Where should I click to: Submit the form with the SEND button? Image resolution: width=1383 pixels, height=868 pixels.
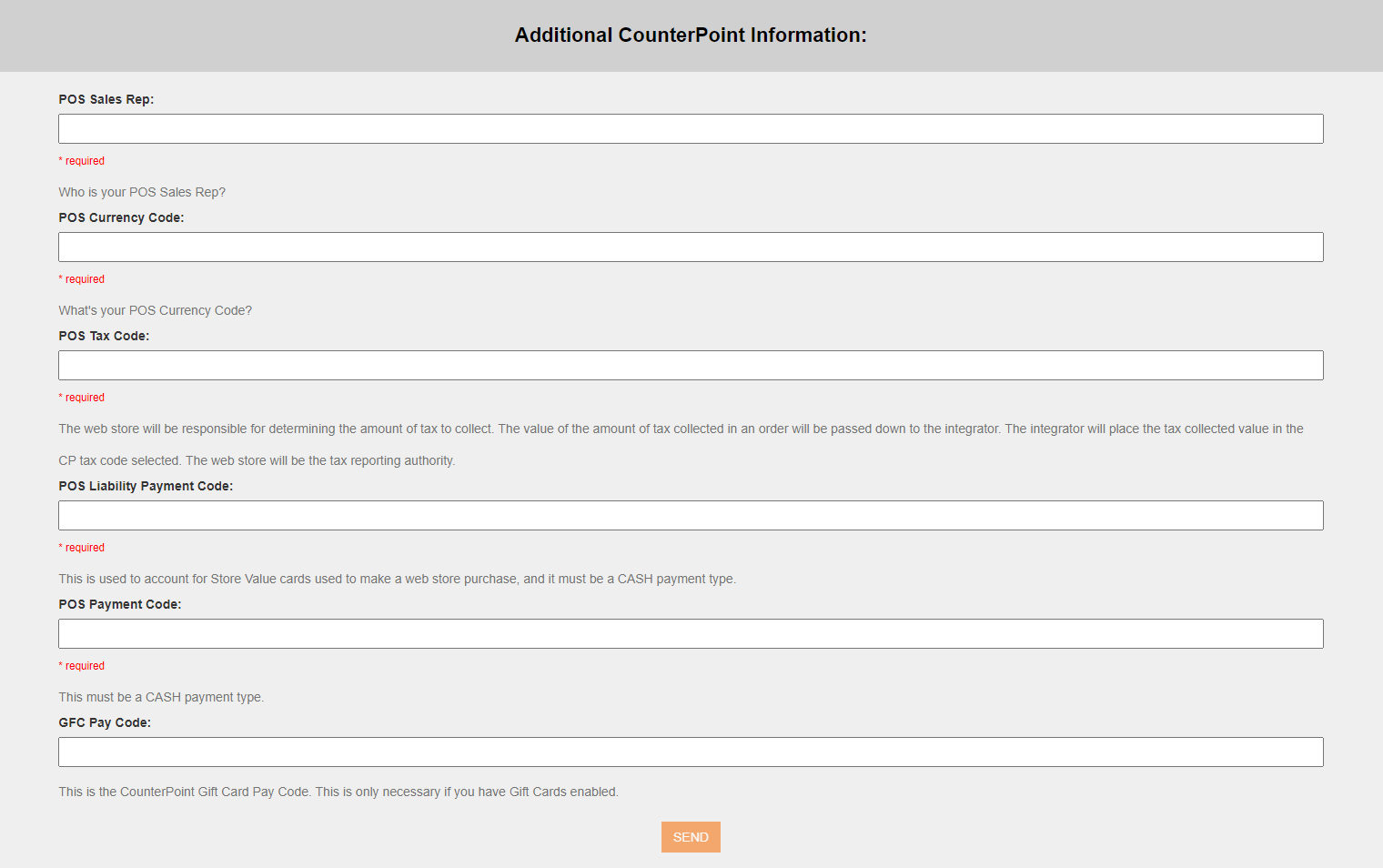click(691, 837)
